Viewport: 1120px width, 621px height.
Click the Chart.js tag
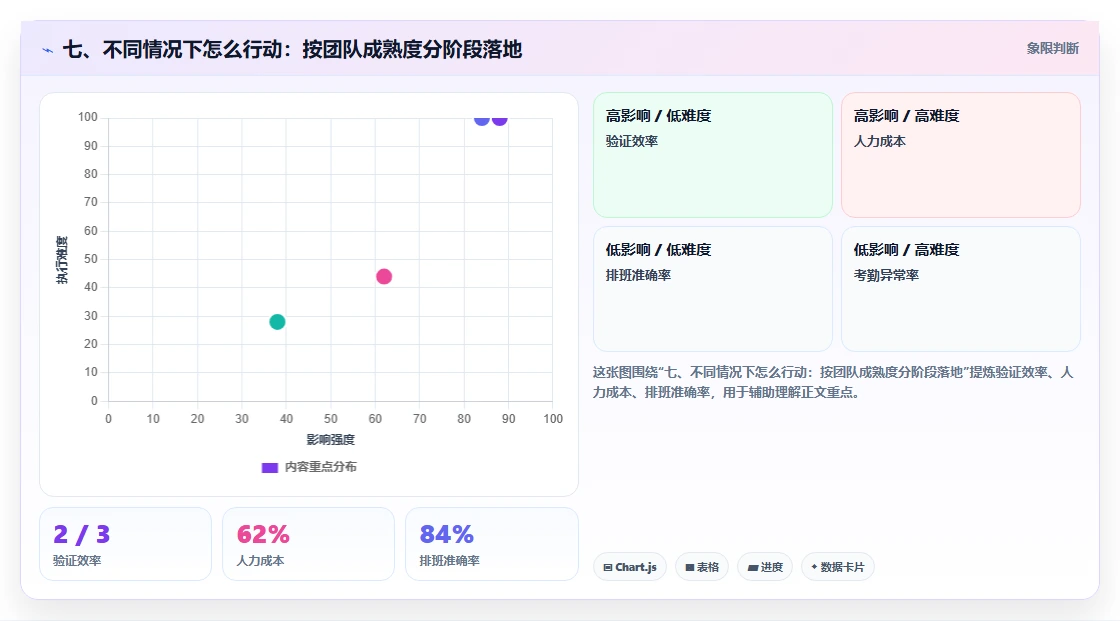tap(630, 567)
